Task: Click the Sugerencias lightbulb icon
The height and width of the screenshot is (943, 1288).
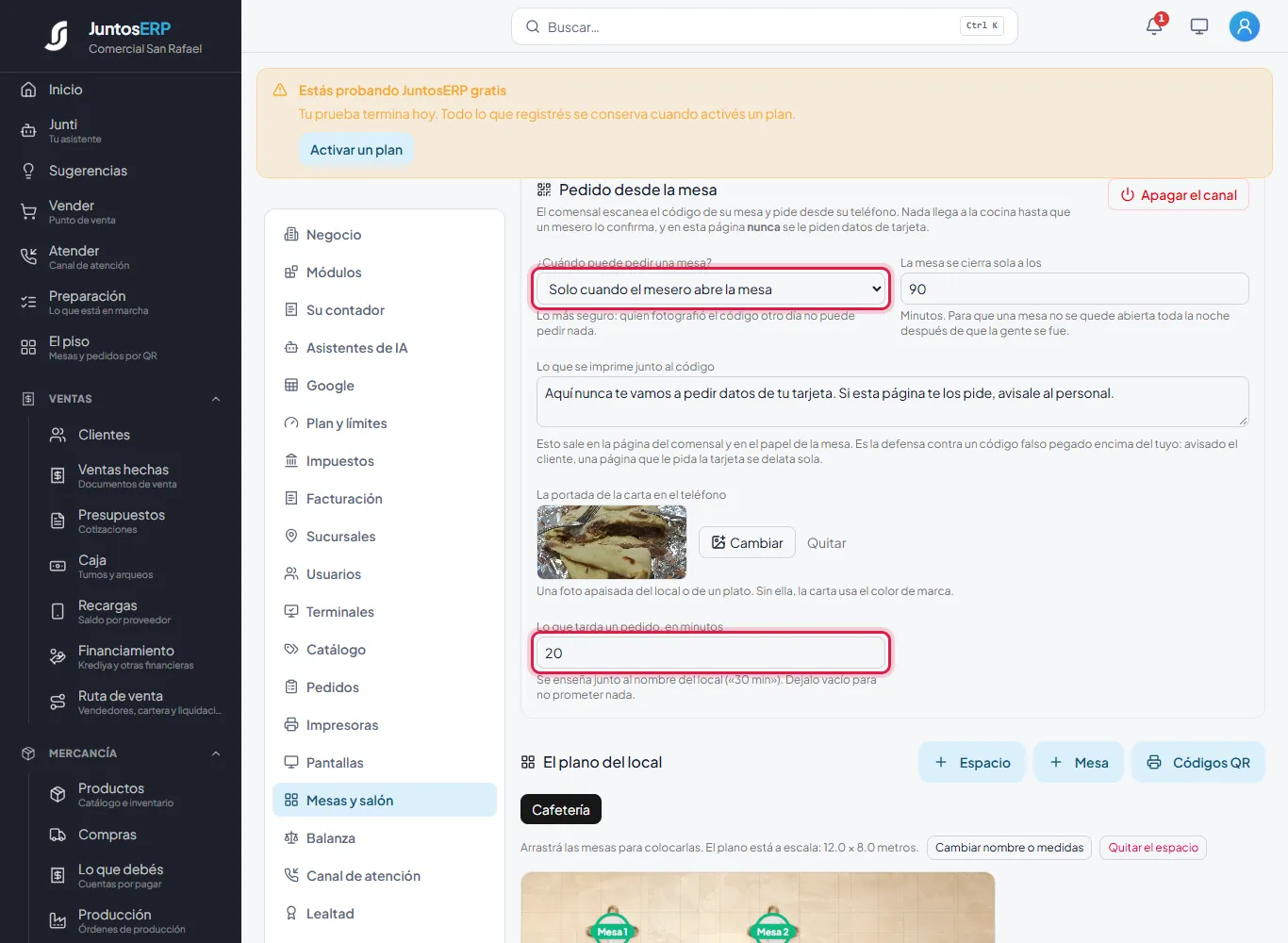Action: [x=28, y=171]
